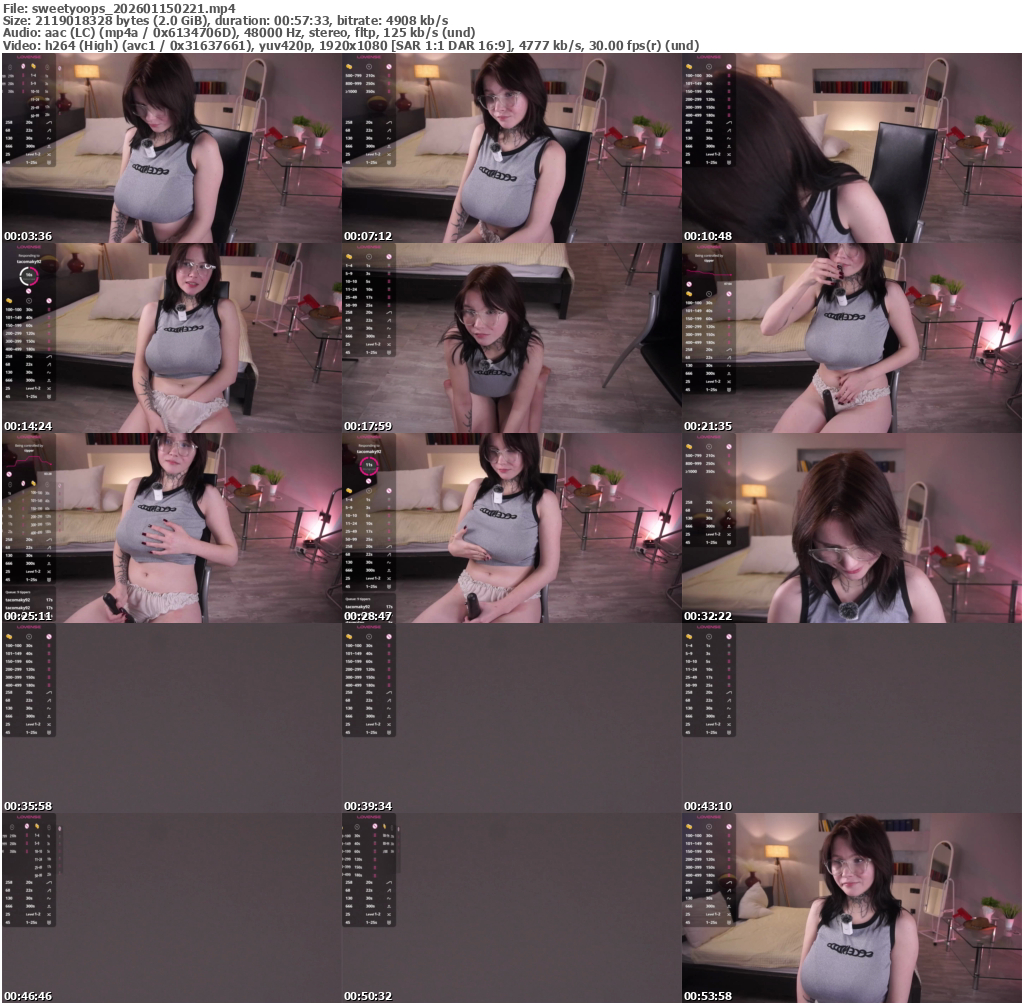Open the blank frame thumbnail stamped 00:46:46
This screenshot has height=1003, width=1024.
click(172, 908)
